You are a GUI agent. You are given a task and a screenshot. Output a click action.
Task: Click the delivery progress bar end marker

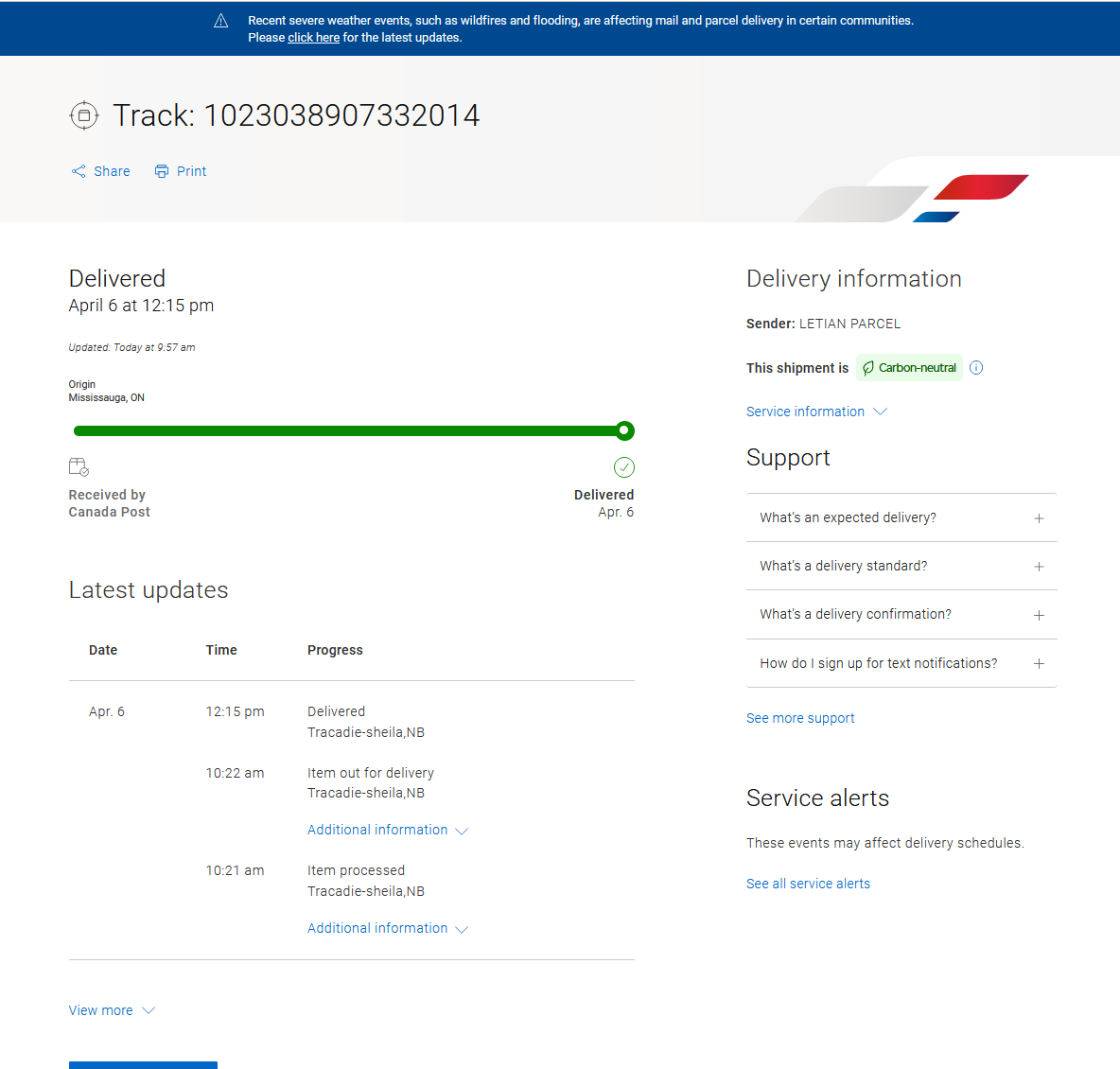click(624, 431)
